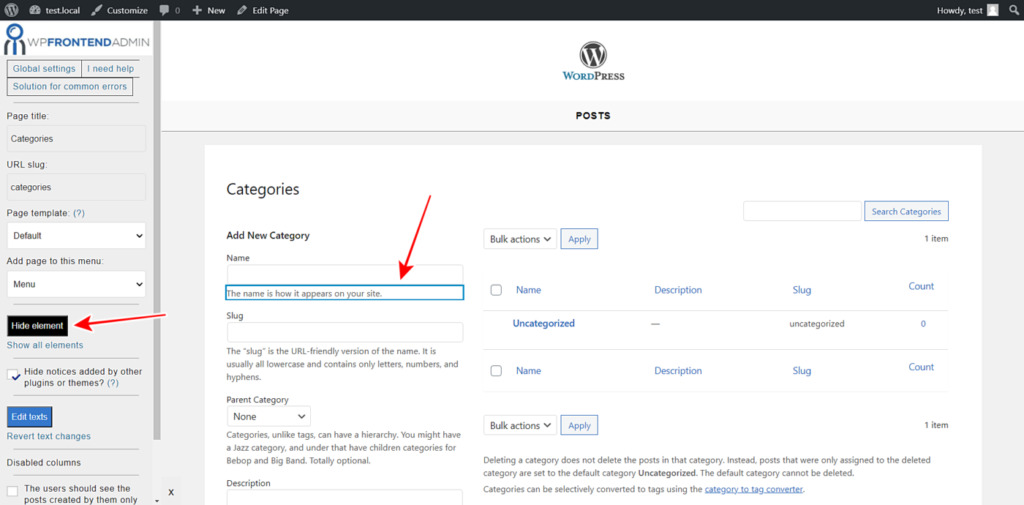Enable users see only their posts checkbox
The width and height of the screenshot is (1024, 505).
point(12,491)
